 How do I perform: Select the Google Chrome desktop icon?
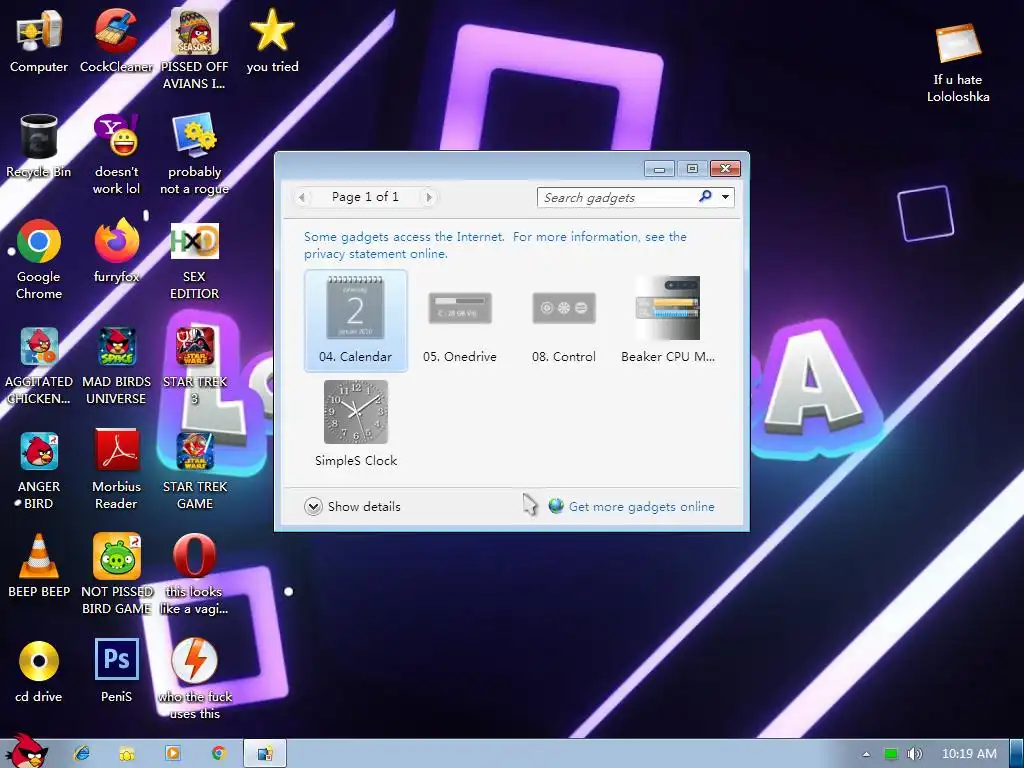tap(39, 259)
